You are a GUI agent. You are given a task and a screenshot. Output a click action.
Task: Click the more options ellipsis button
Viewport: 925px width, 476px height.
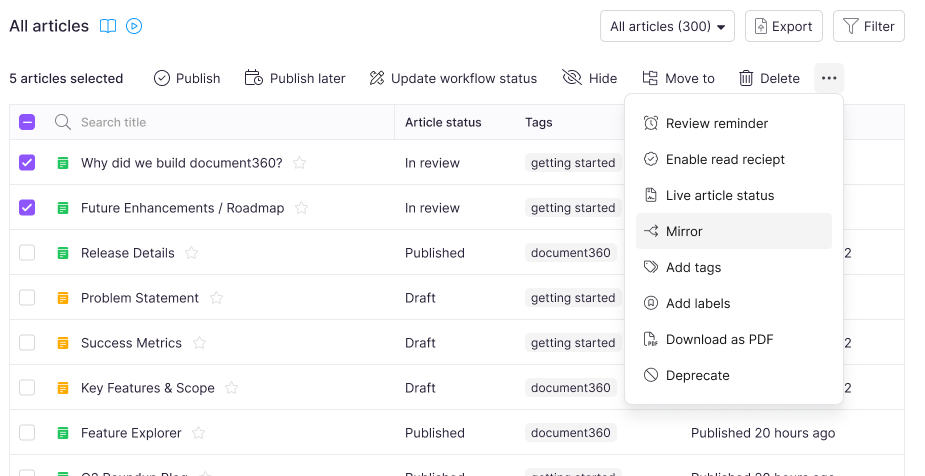[829, 78]
